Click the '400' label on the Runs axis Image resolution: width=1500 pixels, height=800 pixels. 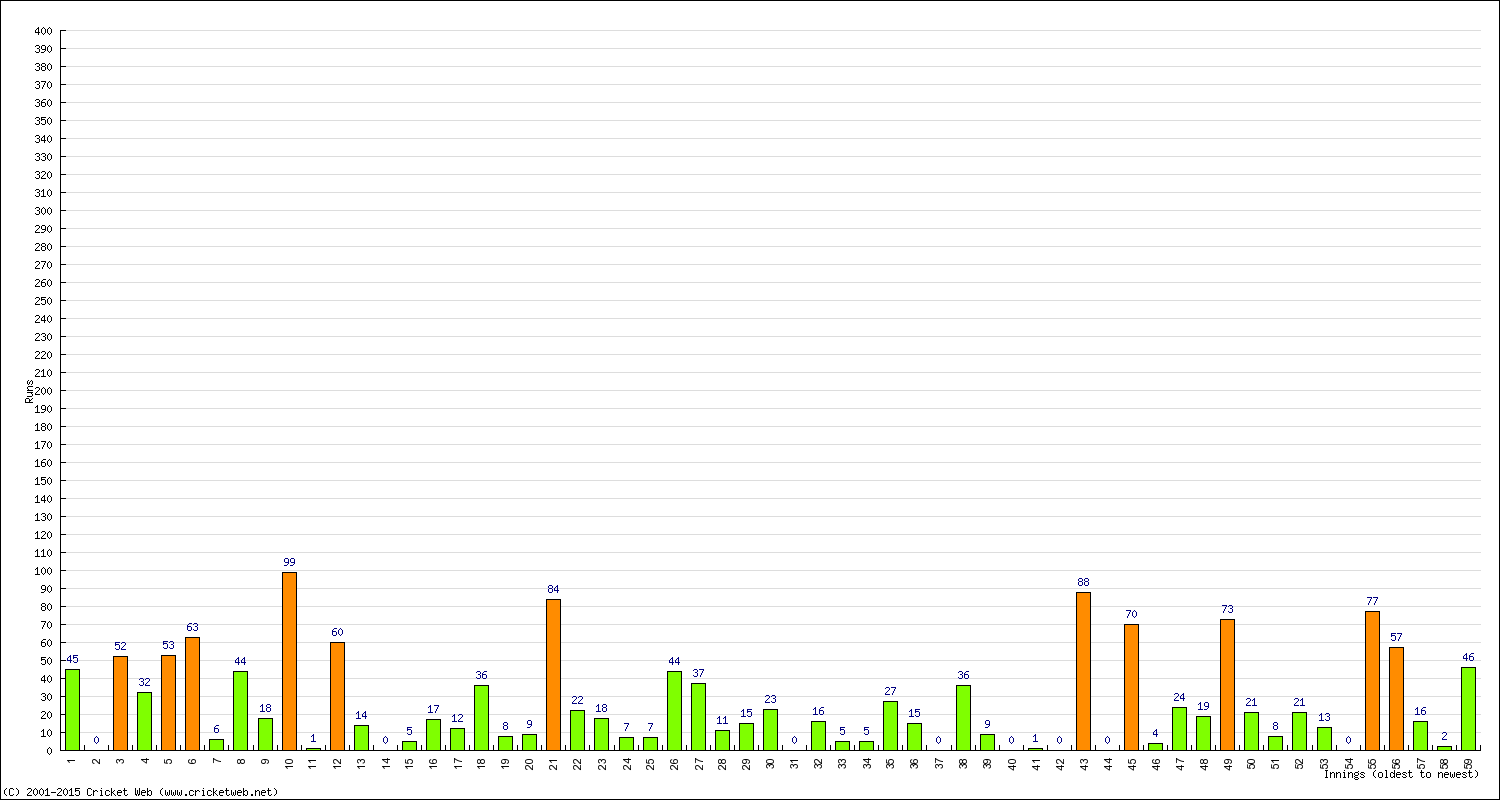click(x=43, y=31)
